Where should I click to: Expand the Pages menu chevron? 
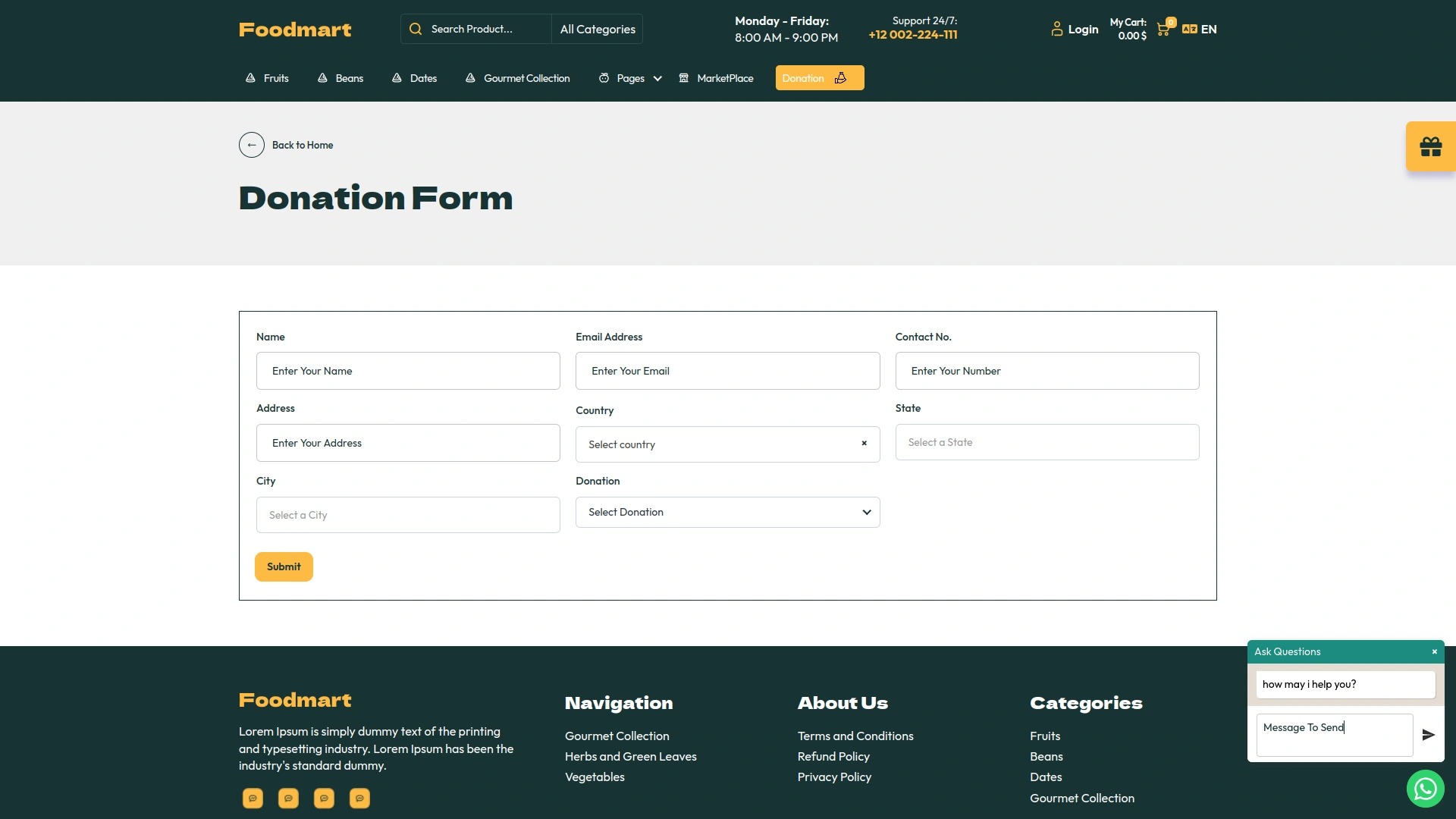[x=657, y=78]
